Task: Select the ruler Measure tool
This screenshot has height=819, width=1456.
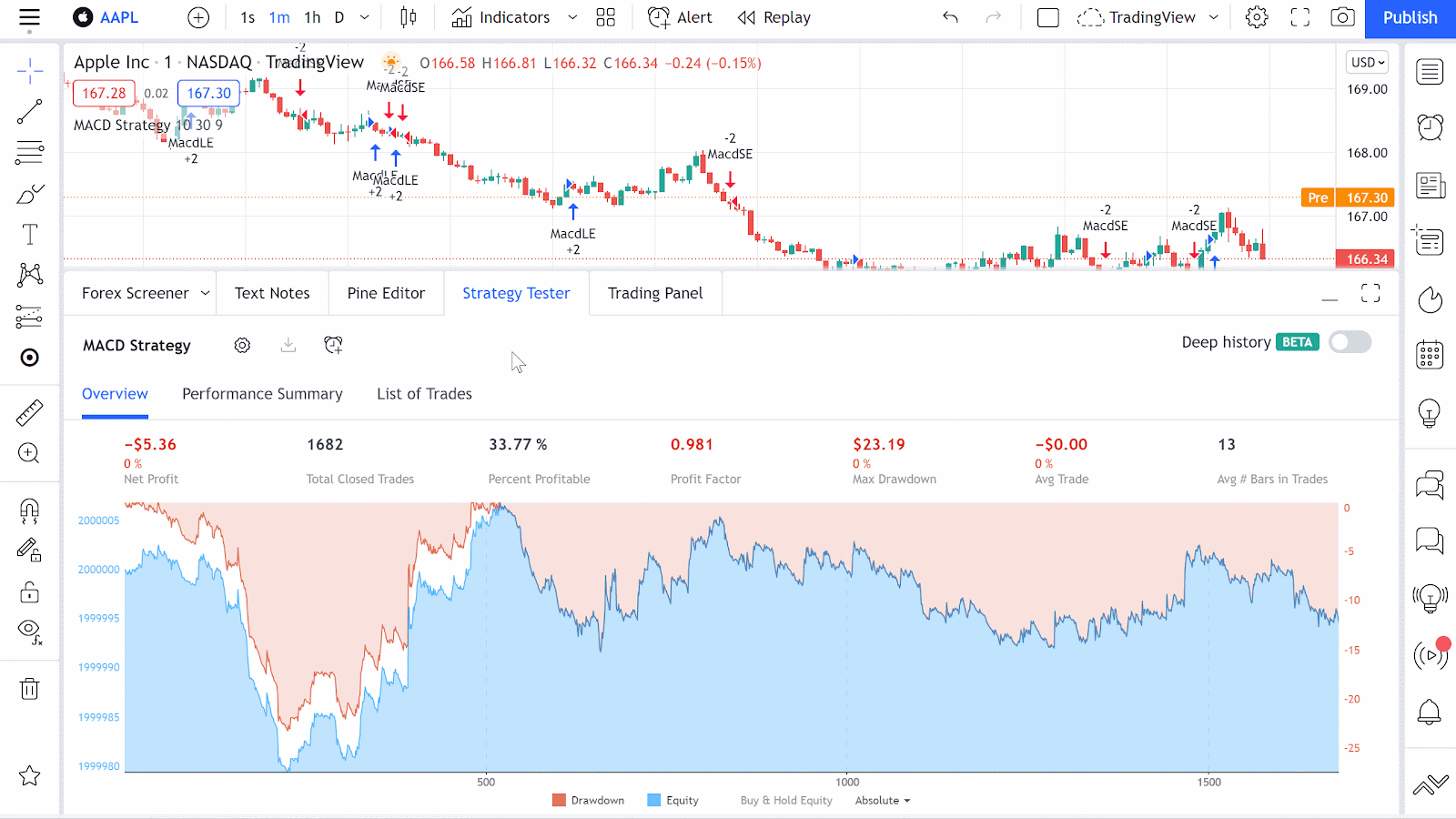Action: (29, 412)
